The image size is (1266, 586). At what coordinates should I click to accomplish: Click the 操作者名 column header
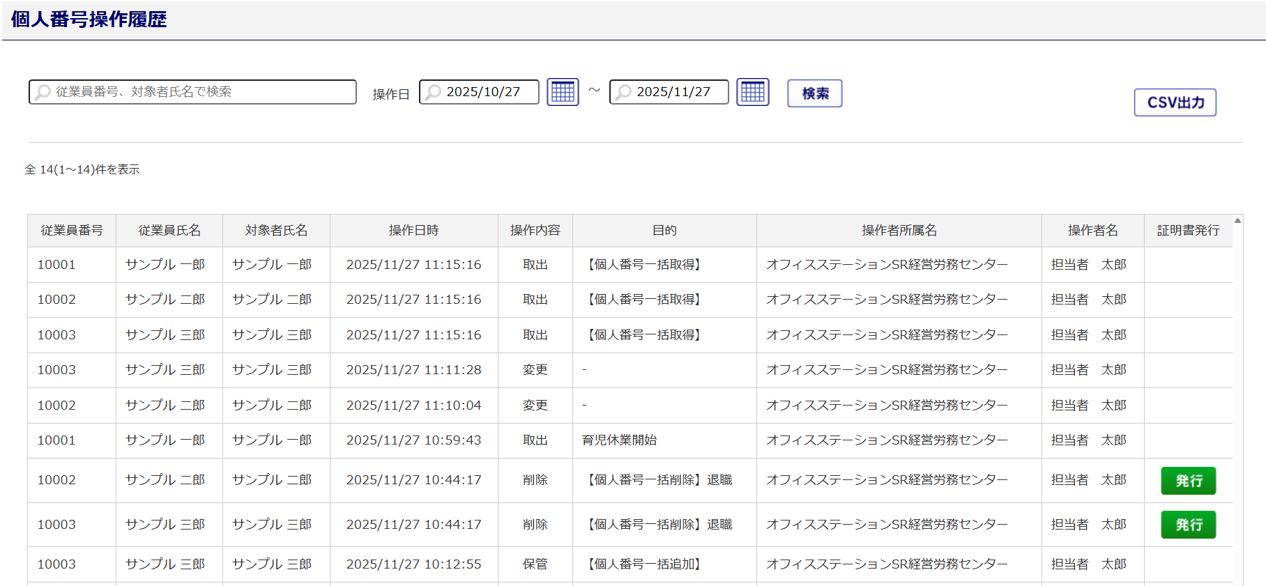click(1092, 230)
